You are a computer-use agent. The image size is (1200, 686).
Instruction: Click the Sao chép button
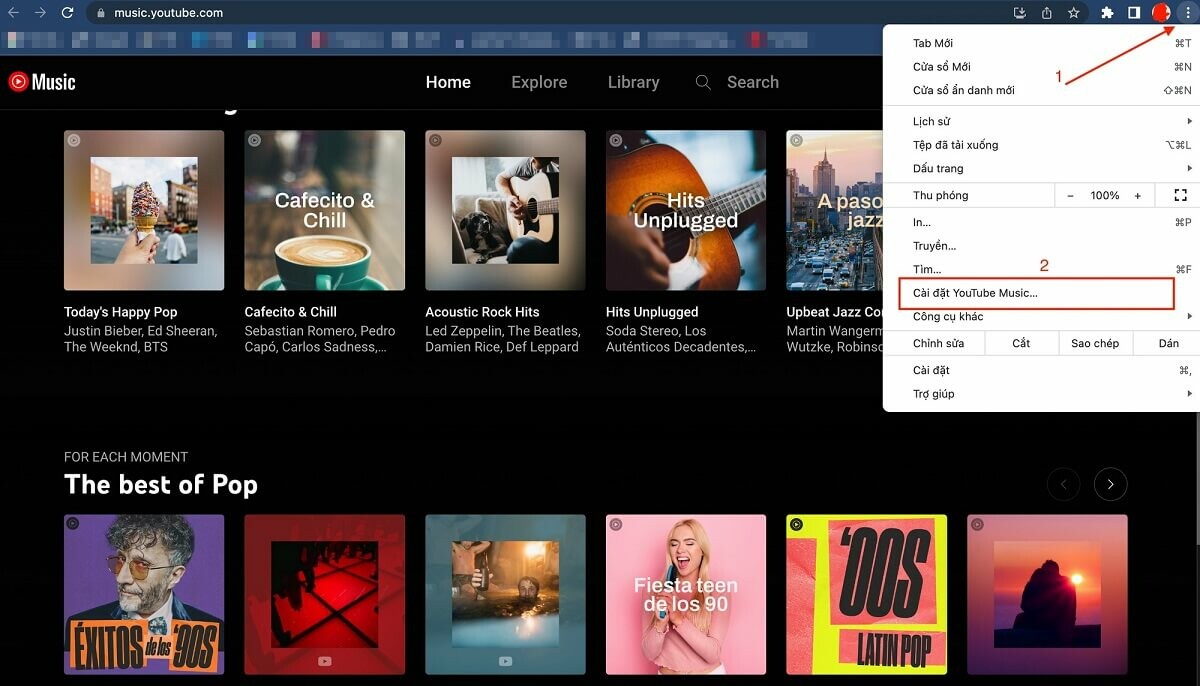point(1095,343)
